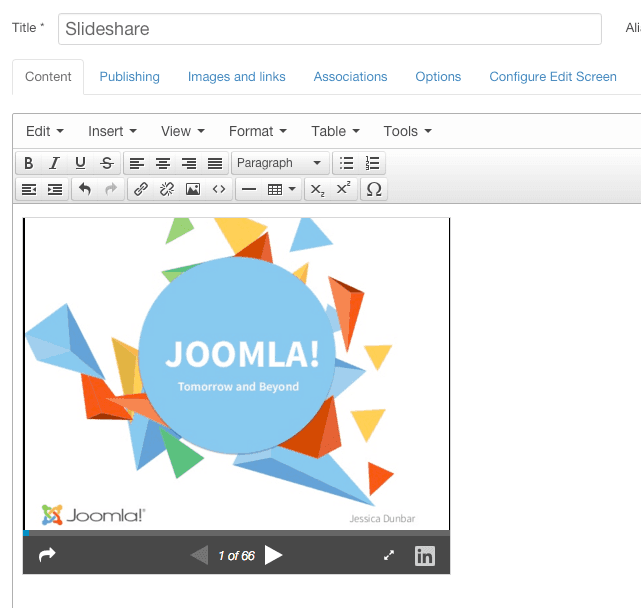This screenshot has width=641, height=608.
Task: Align text center
Action: [163, 163]
